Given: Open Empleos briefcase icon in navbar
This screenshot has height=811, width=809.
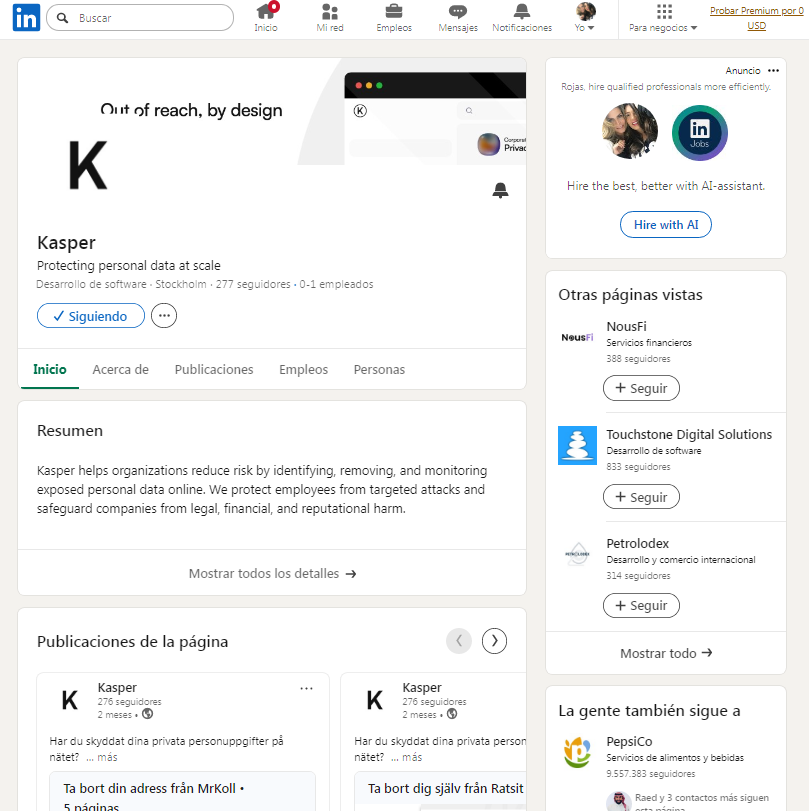Looking at the screenshot, I should [x=394, y=18].
